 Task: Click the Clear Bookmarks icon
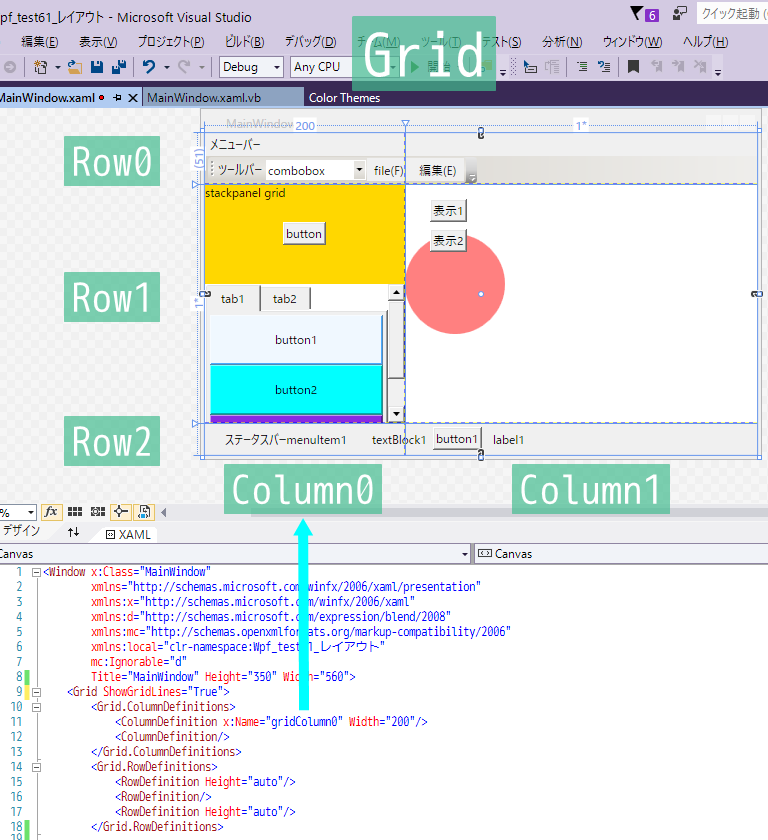tap(700, 67)
